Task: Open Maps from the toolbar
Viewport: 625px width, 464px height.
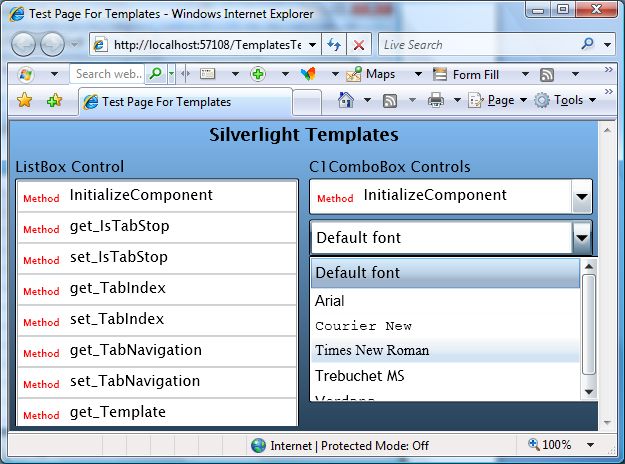Action: (371, 74)
